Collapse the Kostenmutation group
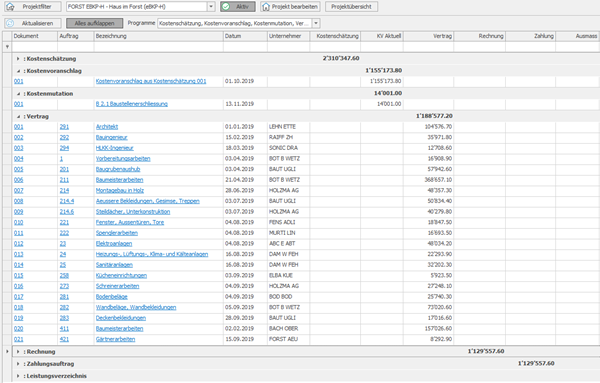600x383 pixels. [18, 94]
